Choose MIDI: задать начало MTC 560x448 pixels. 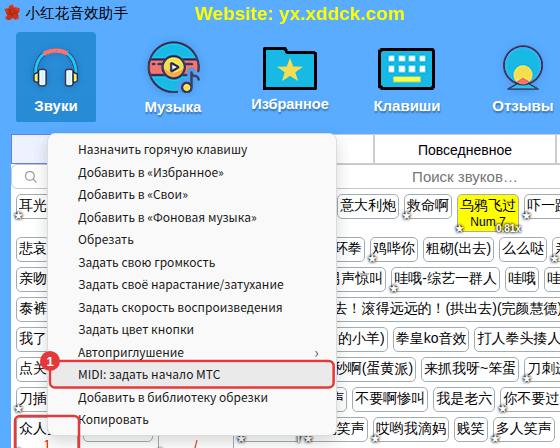[x=192, y=374]
